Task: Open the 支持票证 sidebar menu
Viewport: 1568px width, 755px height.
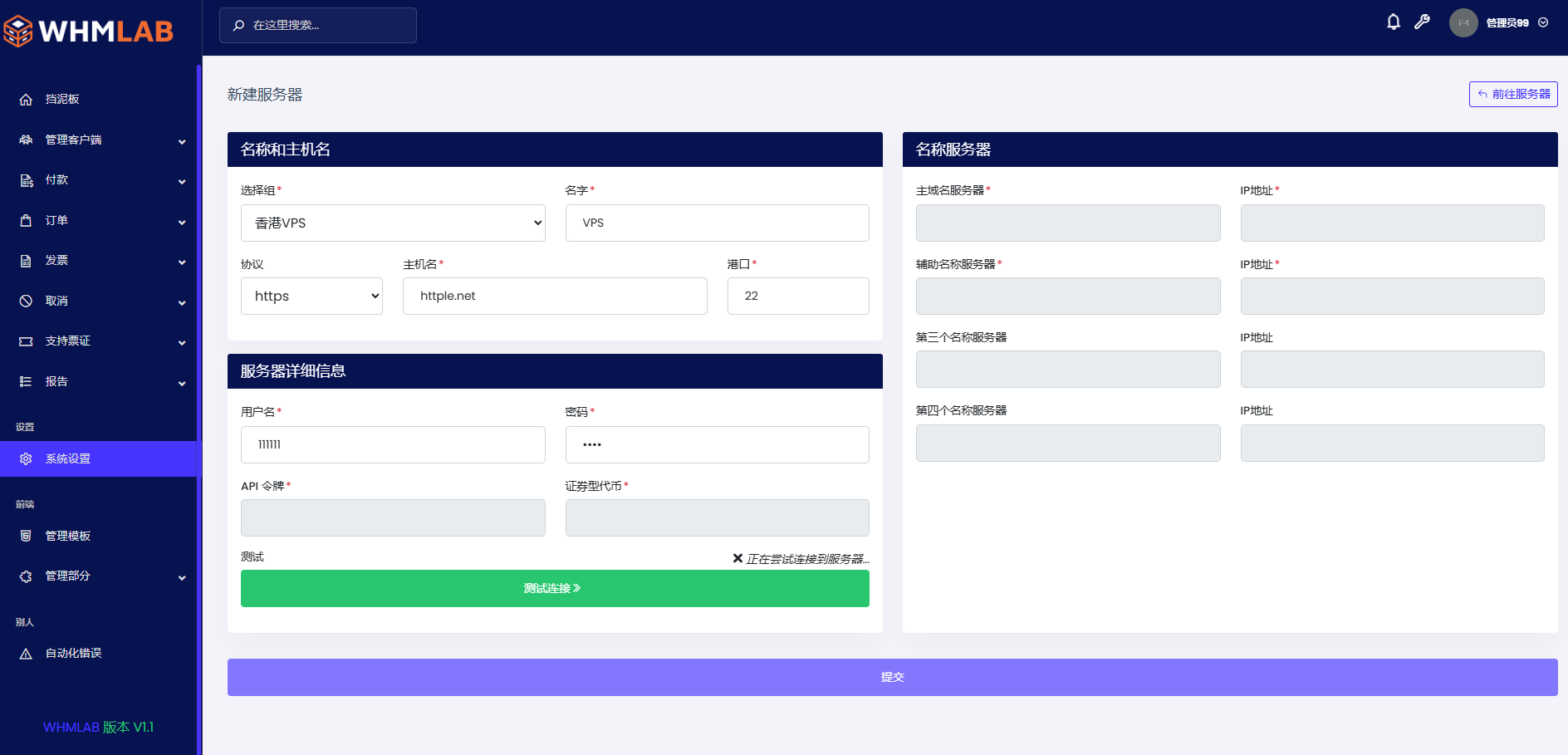Action: [98, 341]
